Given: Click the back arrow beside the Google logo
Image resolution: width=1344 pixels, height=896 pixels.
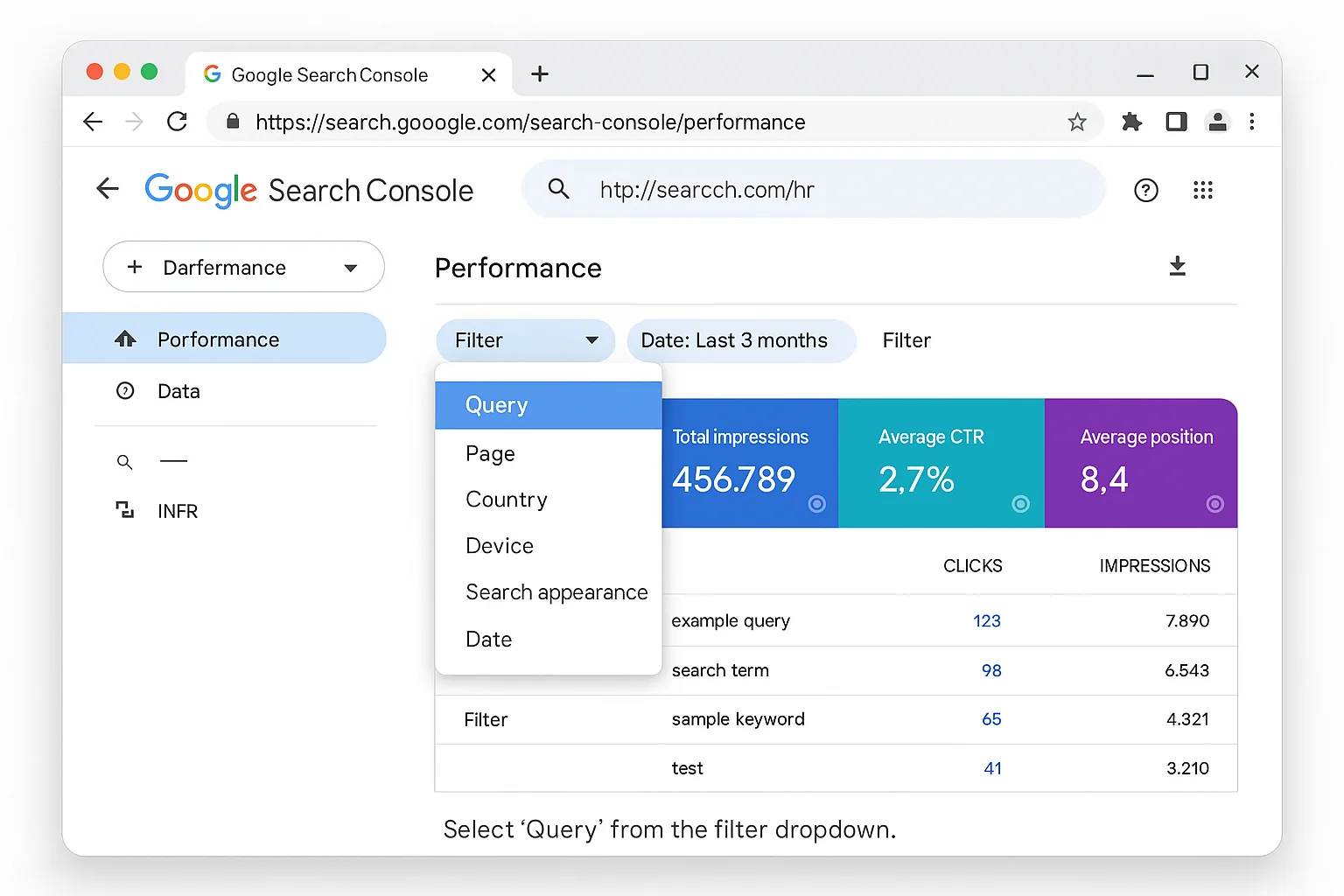Looking at the screenshot, I should (107, 188).
